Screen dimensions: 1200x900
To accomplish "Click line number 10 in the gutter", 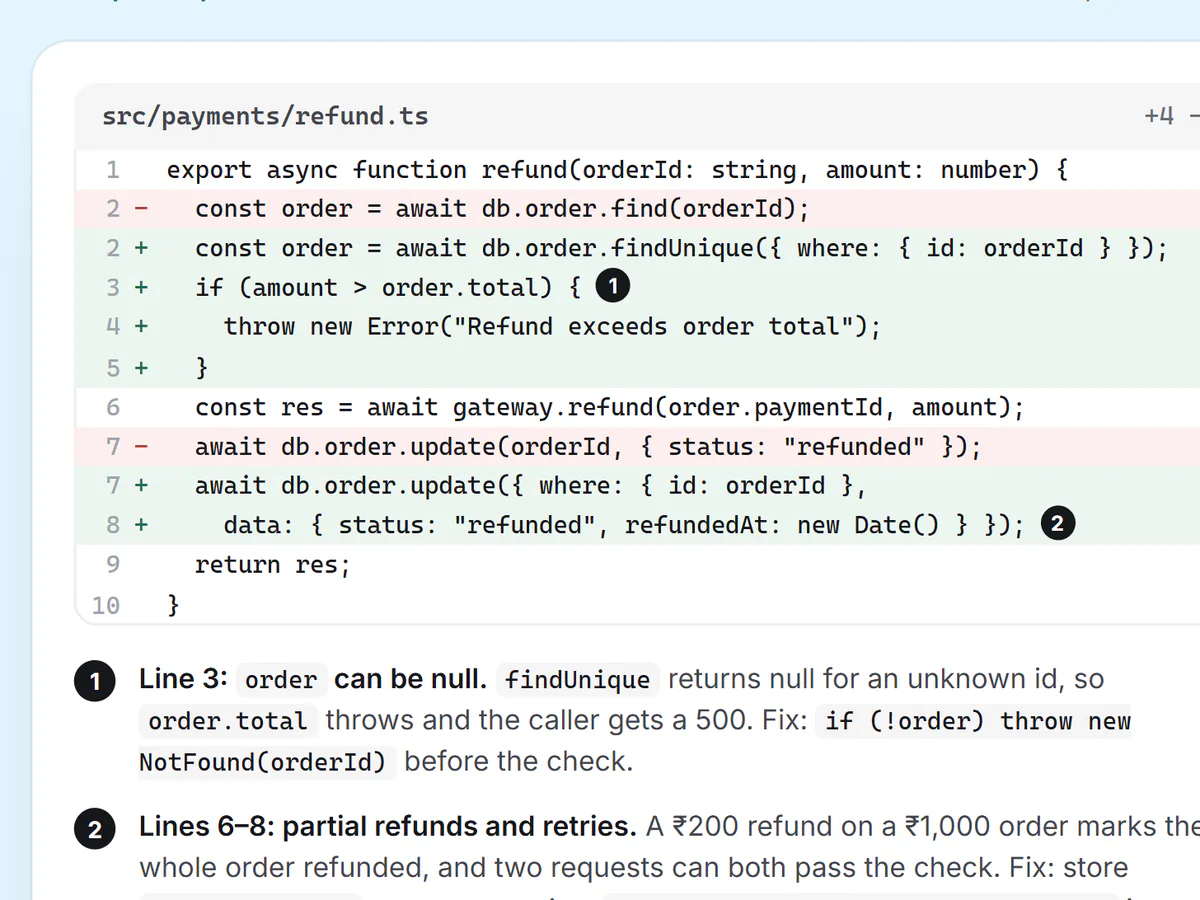I will coord(106,605).
